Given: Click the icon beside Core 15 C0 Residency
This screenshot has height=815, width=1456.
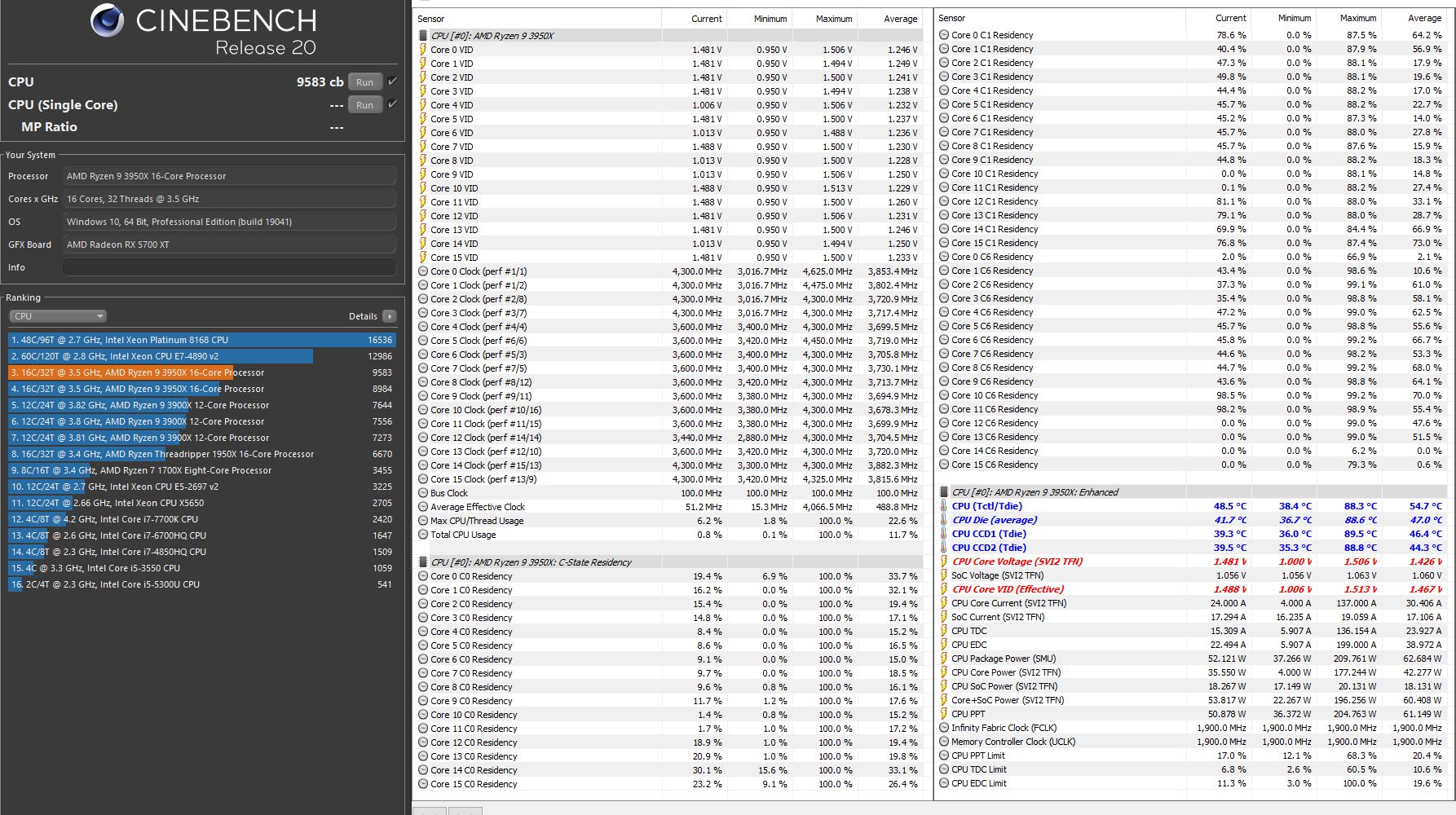Looking at the screenshot, I should 423,784.
